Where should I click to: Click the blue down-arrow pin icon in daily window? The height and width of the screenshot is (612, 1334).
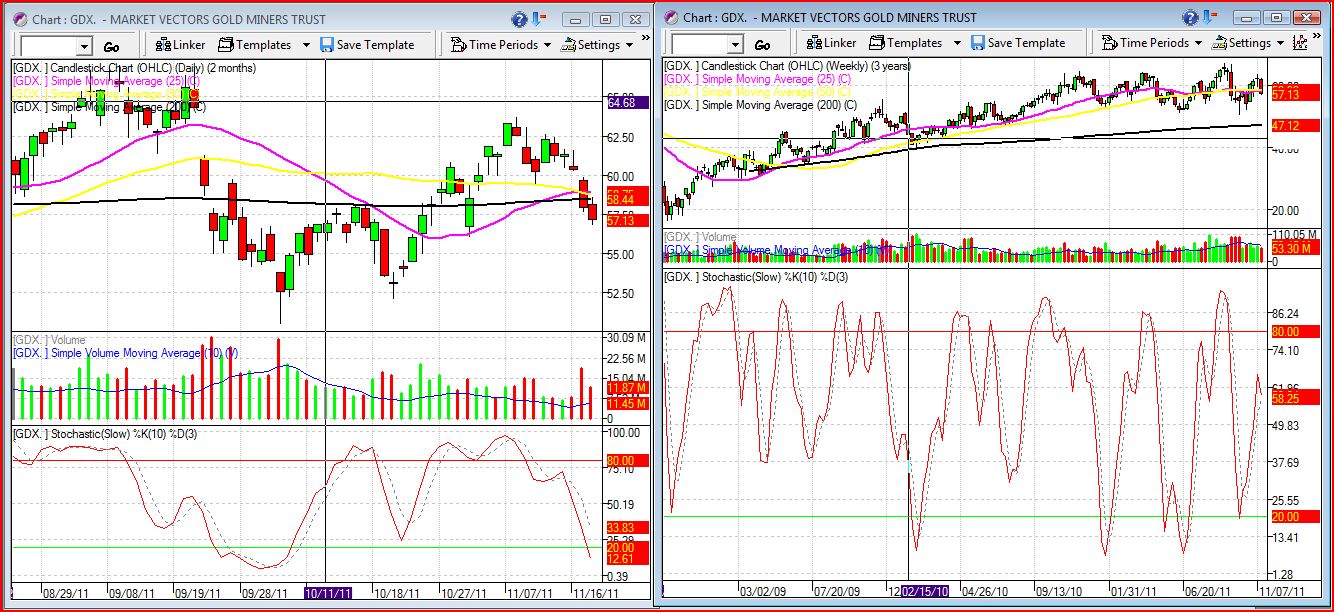pos(540,19)
